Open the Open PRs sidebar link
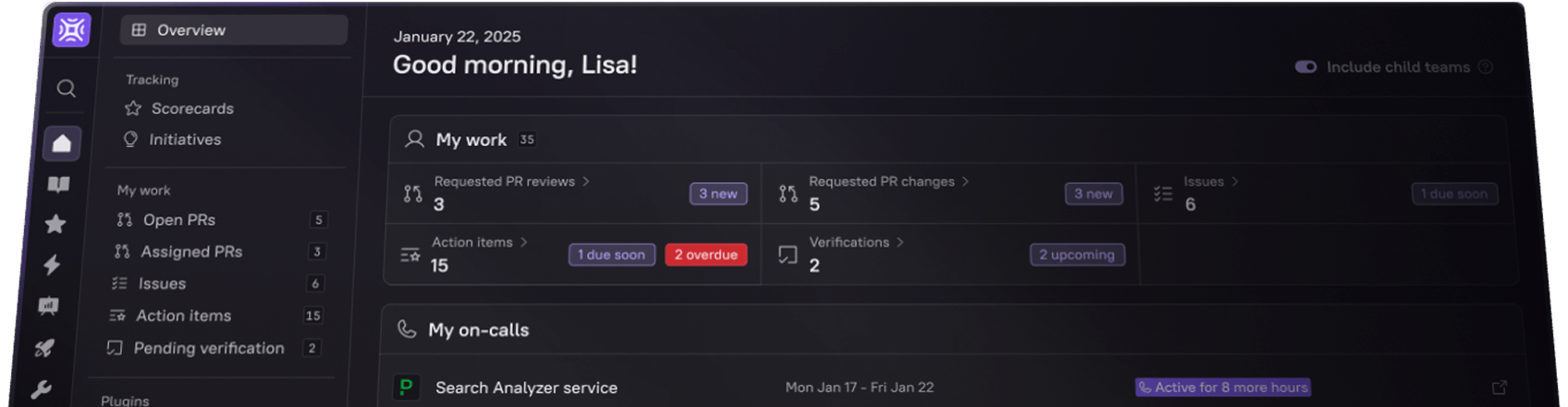 178,220
